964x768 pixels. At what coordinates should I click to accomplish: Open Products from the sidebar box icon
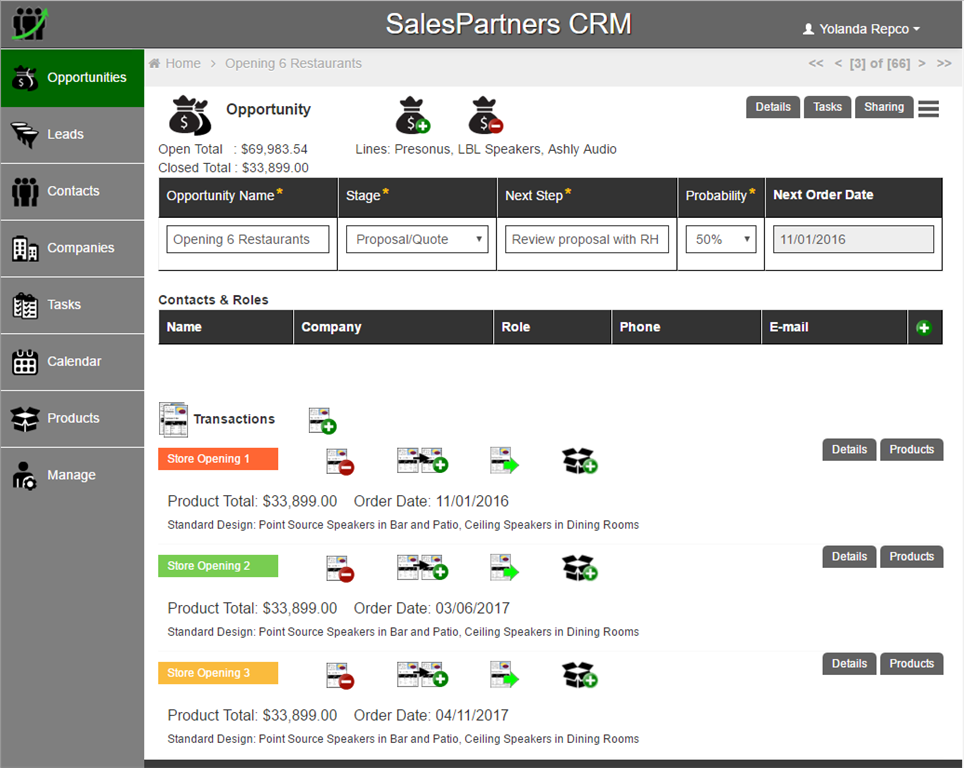pyautogui.click(x=25, y=417)
